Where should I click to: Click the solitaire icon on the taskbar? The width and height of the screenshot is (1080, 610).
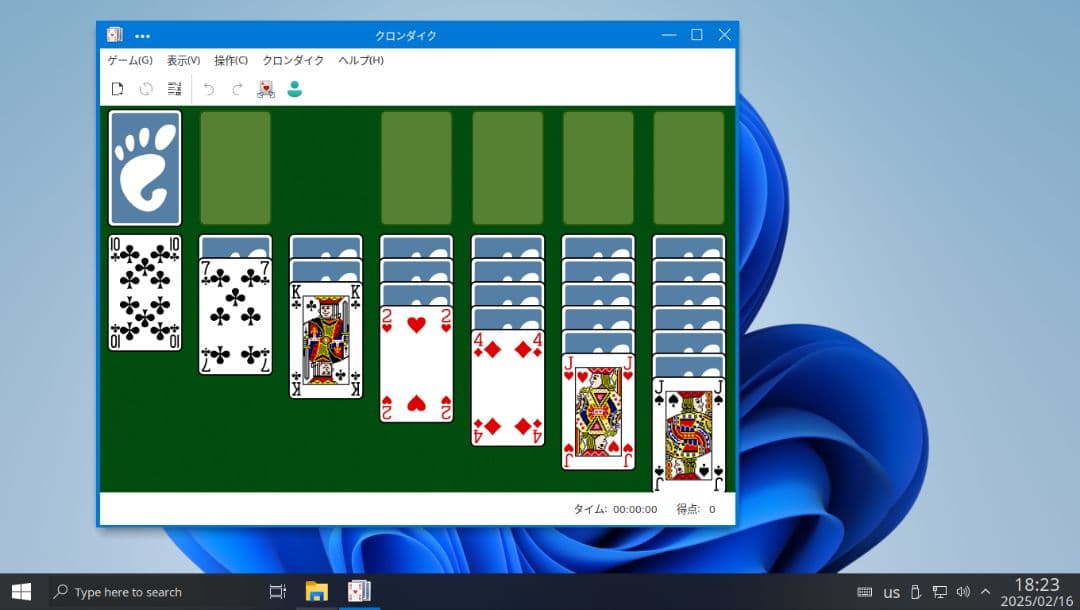click(x=358, y=591)
